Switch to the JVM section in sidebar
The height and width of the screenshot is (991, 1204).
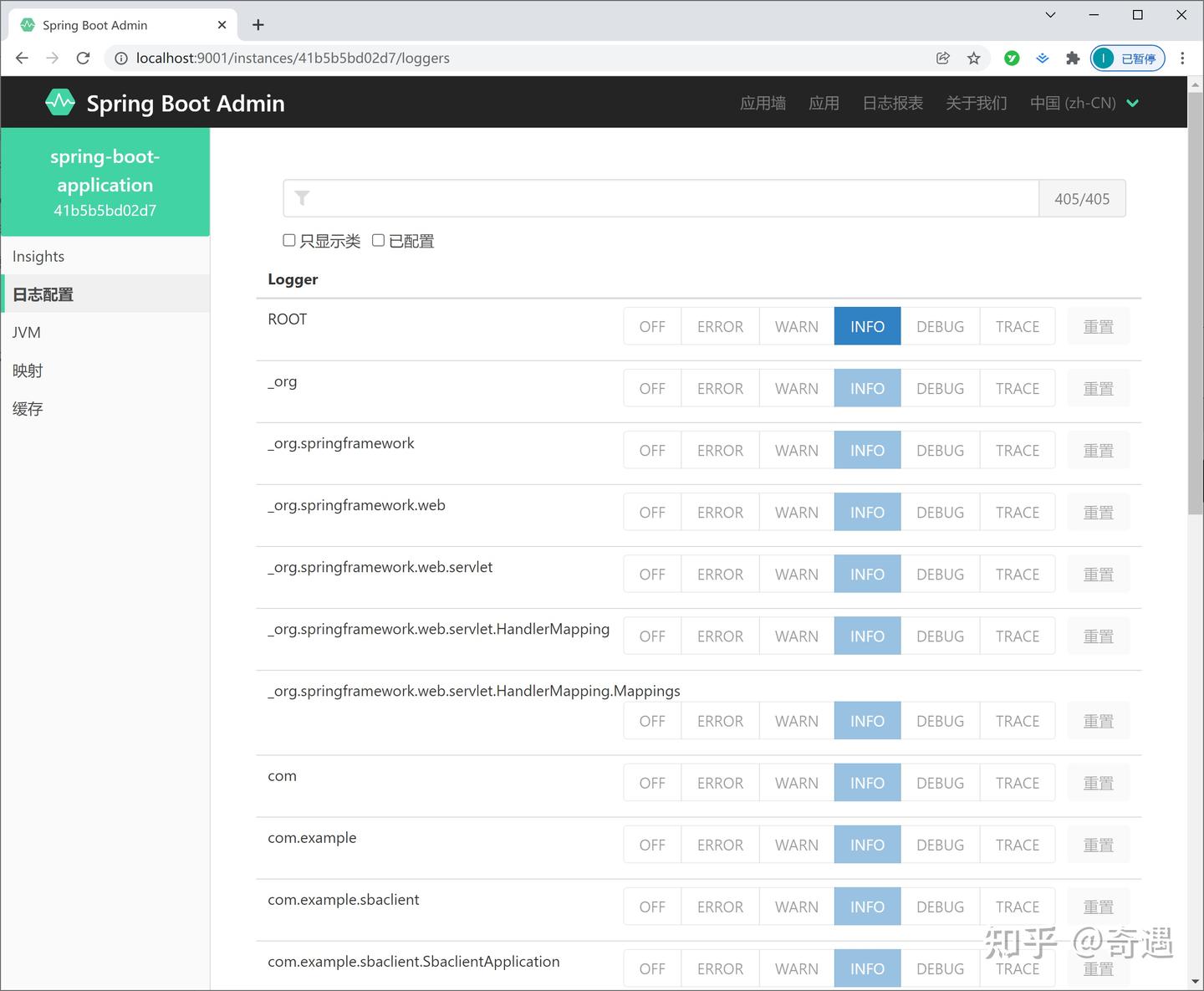pyautogui.click(x=26, y=332)
